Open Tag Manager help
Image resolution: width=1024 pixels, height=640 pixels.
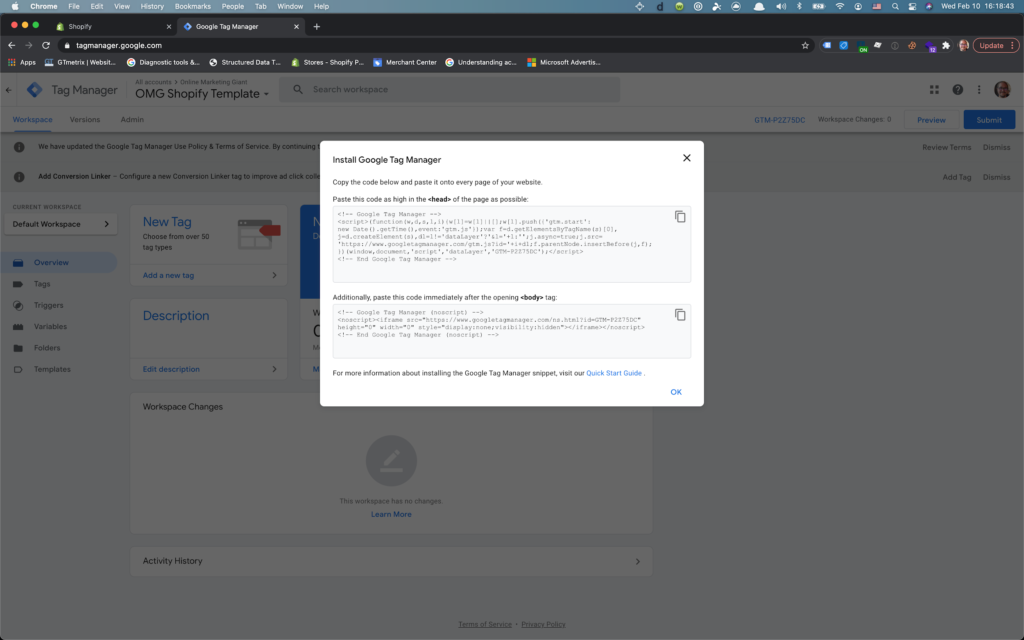click(x=957, y=90)
